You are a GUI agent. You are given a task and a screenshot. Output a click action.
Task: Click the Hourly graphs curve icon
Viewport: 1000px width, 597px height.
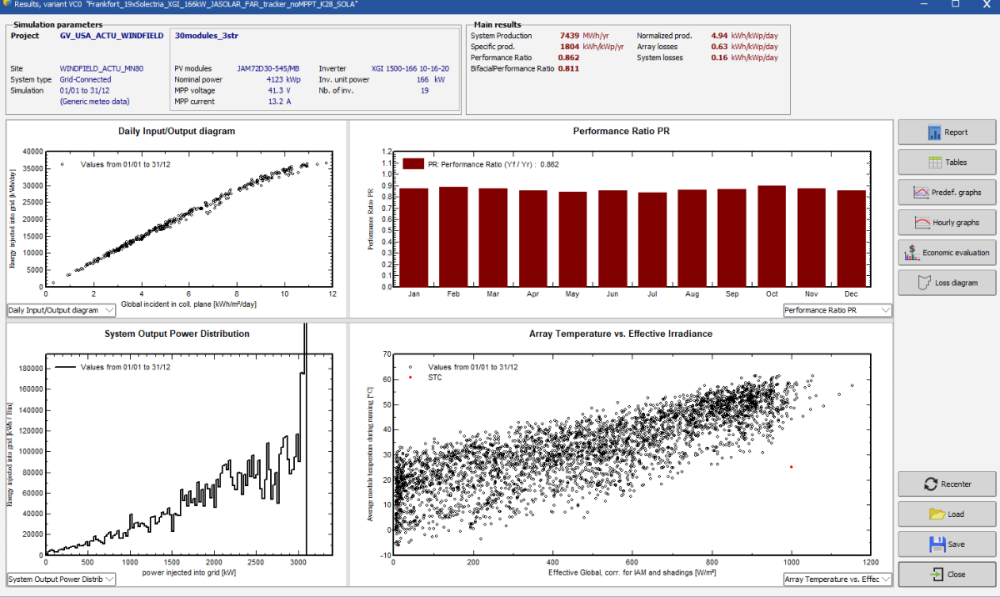[x=921, y=222]
